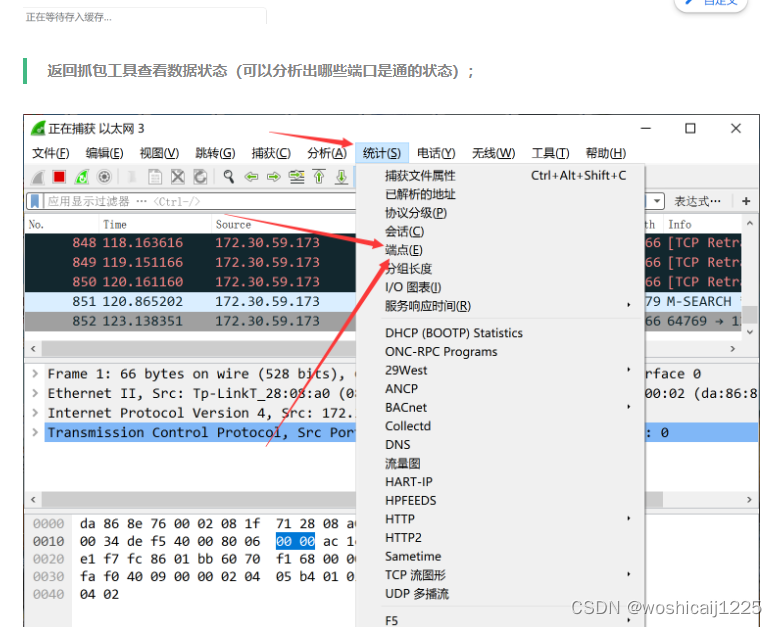Viewport: 777px width, 627px height.
Task: Open the 视图(V) menu
Action: 159,153
